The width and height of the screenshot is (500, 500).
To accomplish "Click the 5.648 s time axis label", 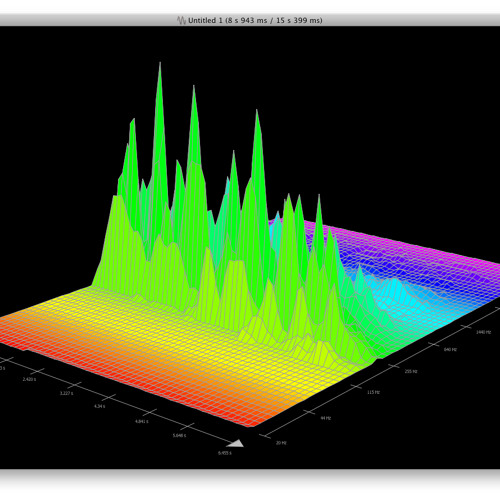I will coord(179,435).
